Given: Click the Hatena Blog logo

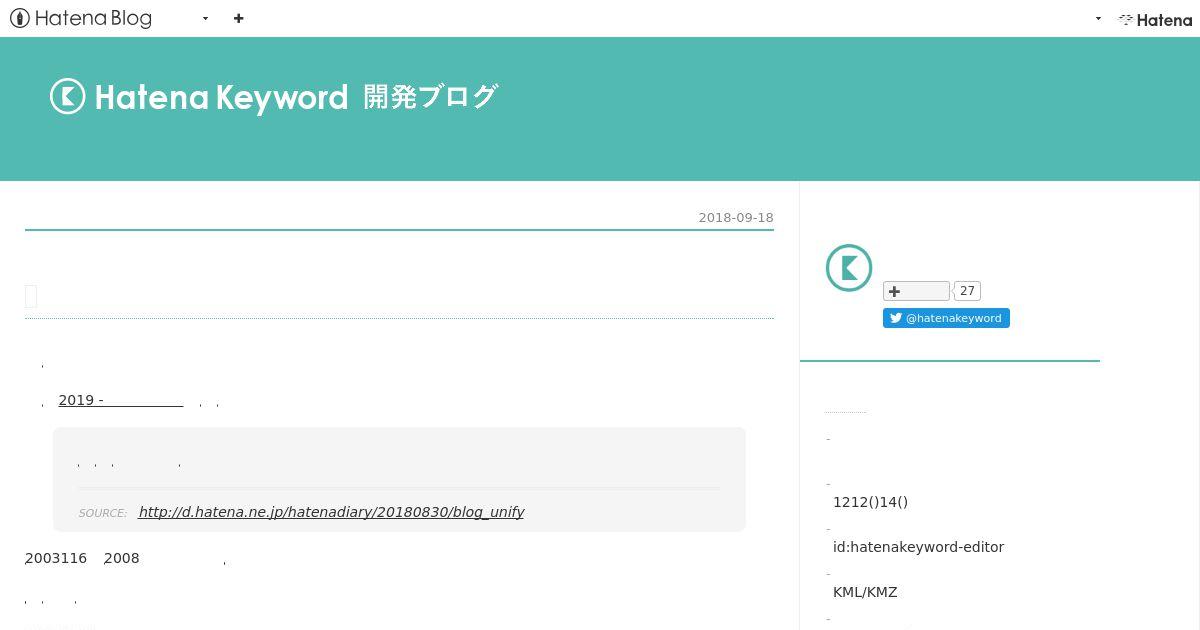Looking at the screenshot, I should (x=81, y=18).
